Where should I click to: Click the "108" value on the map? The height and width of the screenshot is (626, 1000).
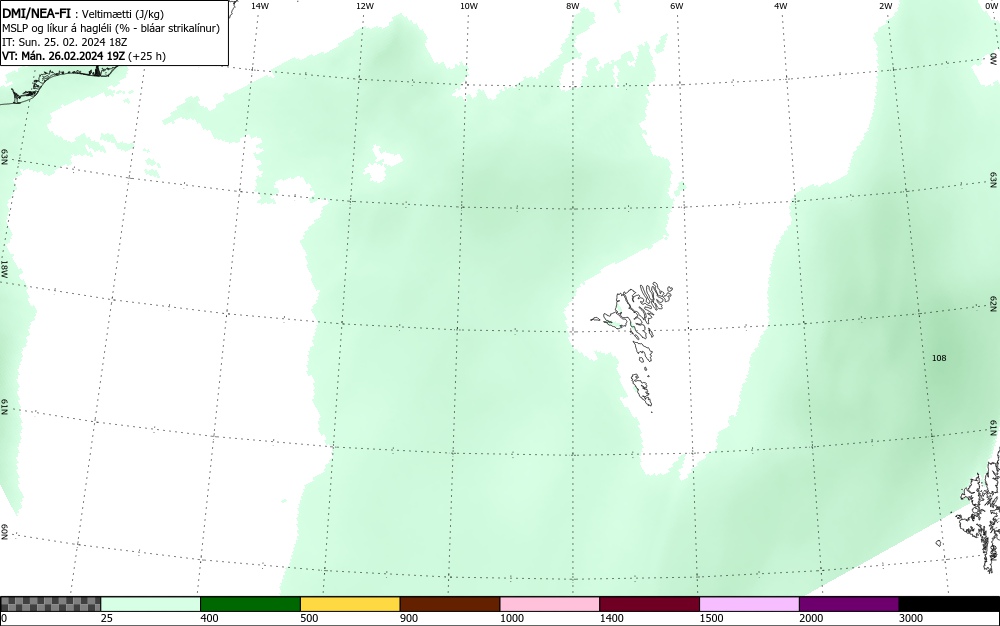coord(939,358)
